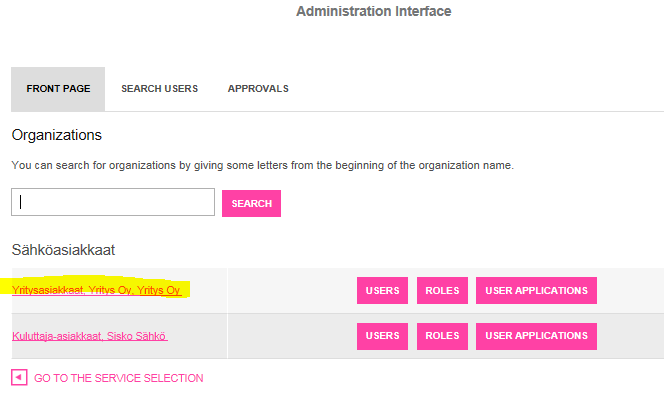Viewport: 664px width, 394px height.
Task: Open the Yritysasiakkaat, Yritys Oy organization link
Action: (x=97, y=290)
